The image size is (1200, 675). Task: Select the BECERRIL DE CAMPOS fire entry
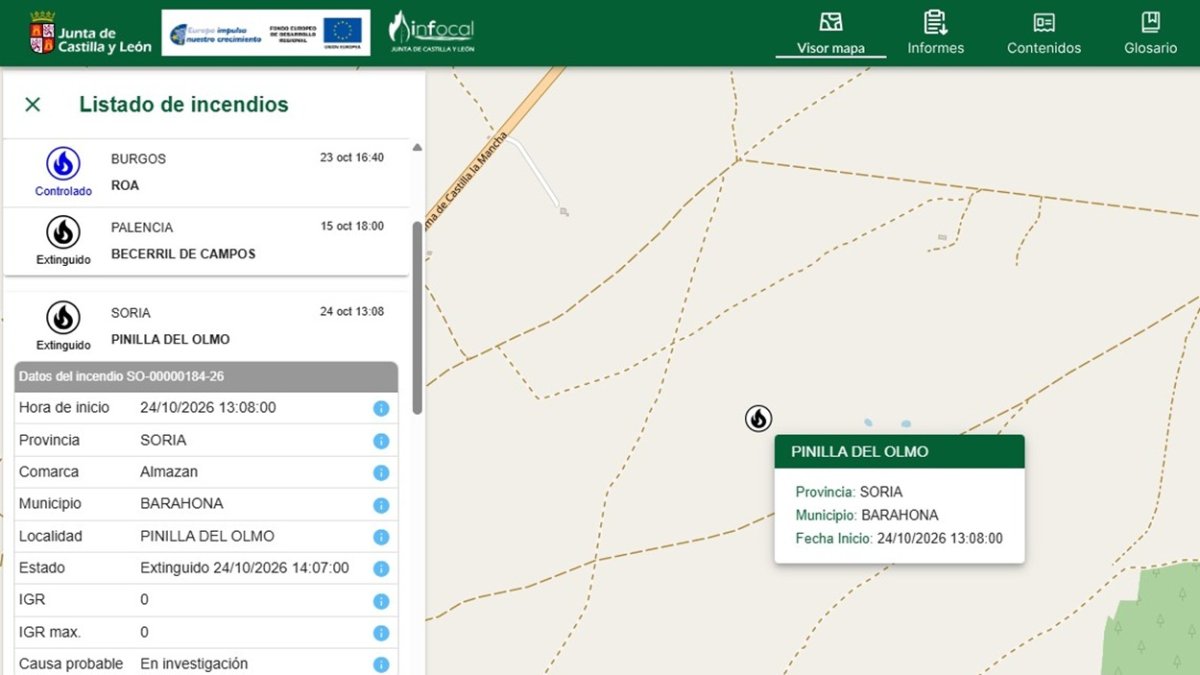[x=206, y=241]
